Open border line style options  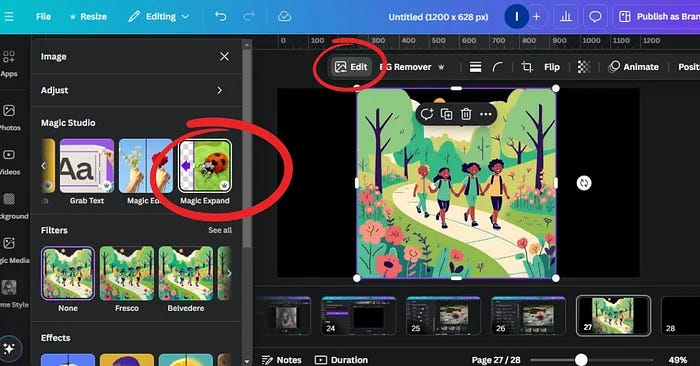(x=475, y=67)
